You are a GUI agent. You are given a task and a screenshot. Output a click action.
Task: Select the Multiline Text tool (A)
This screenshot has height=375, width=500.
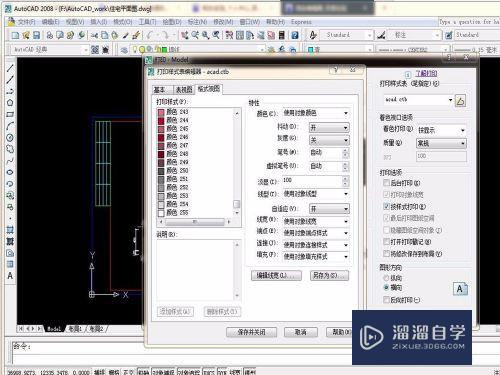10,276
